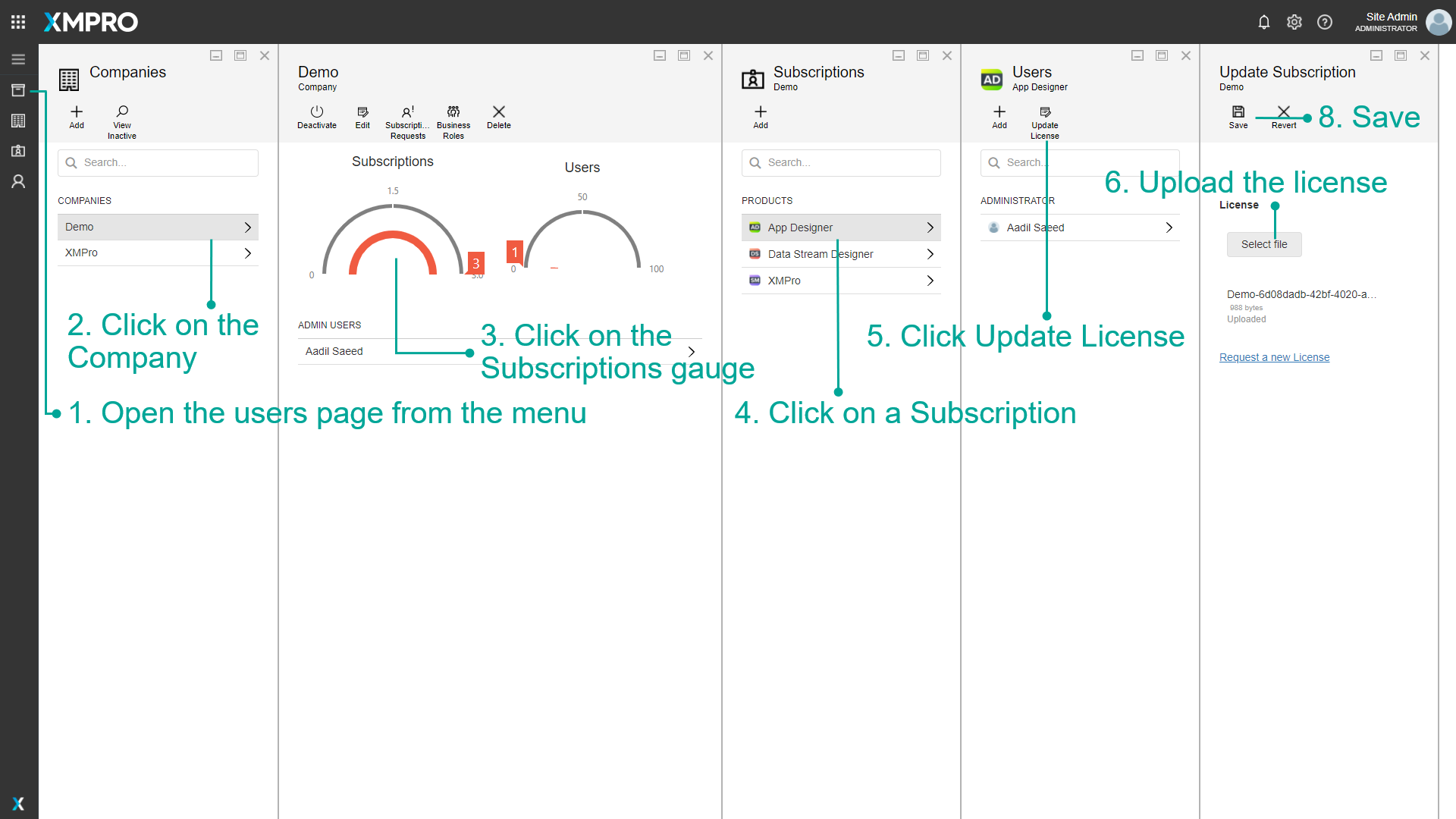The width and height of the screenshot is (1456, 819).
Task: Minimize the Demo company panel
Action: point(660,55)
